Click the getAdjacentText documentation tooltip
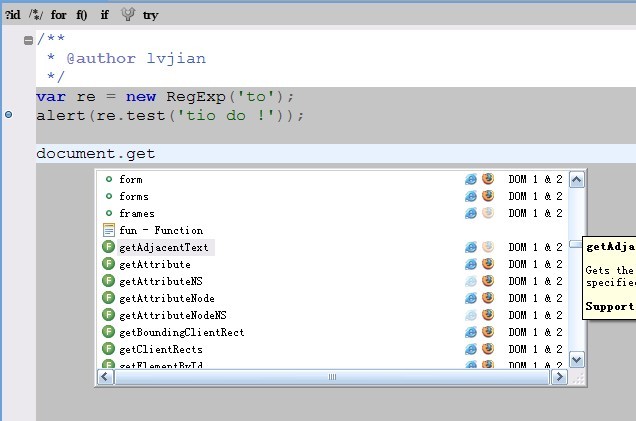This screenshot has height=421, width=636. point(610,278)
